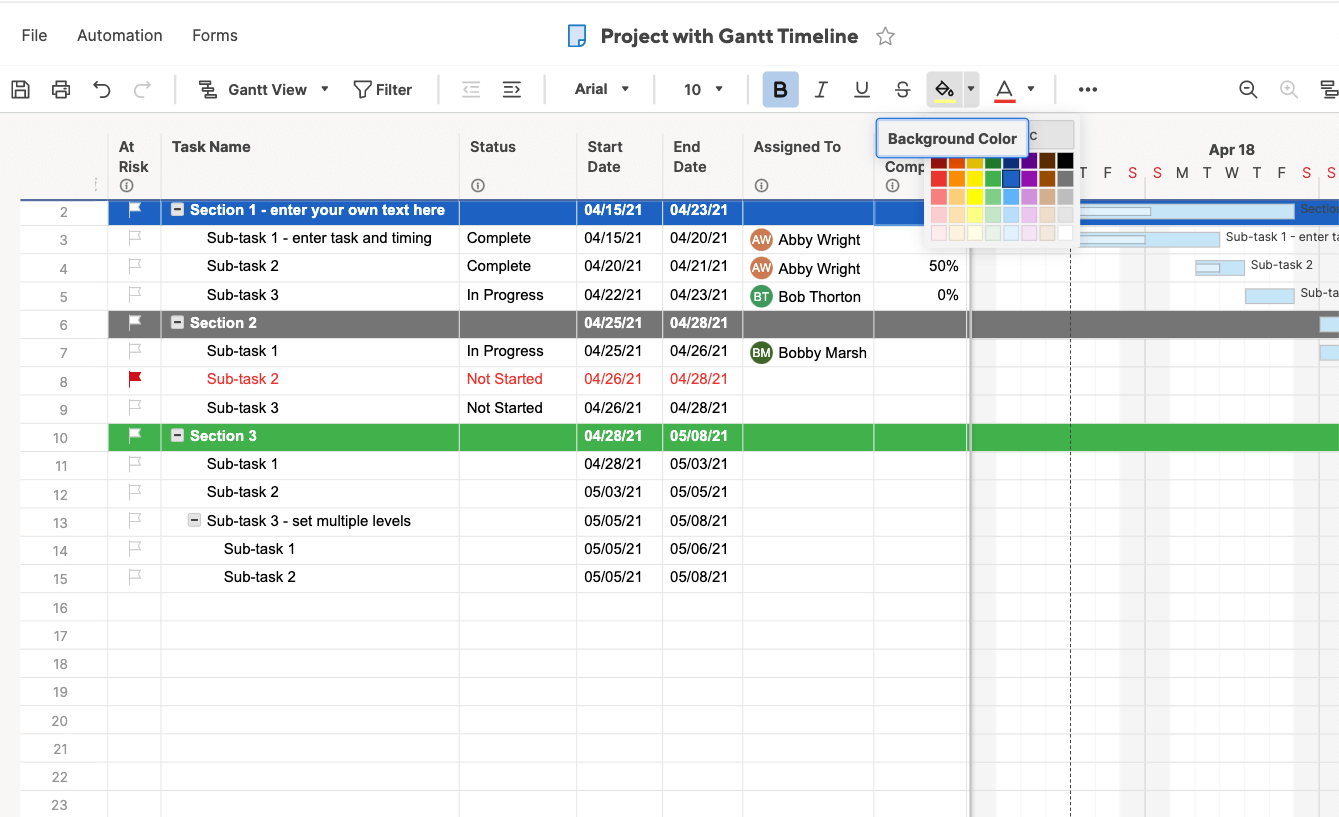Toggle At Risk flag for row 8

135,379
